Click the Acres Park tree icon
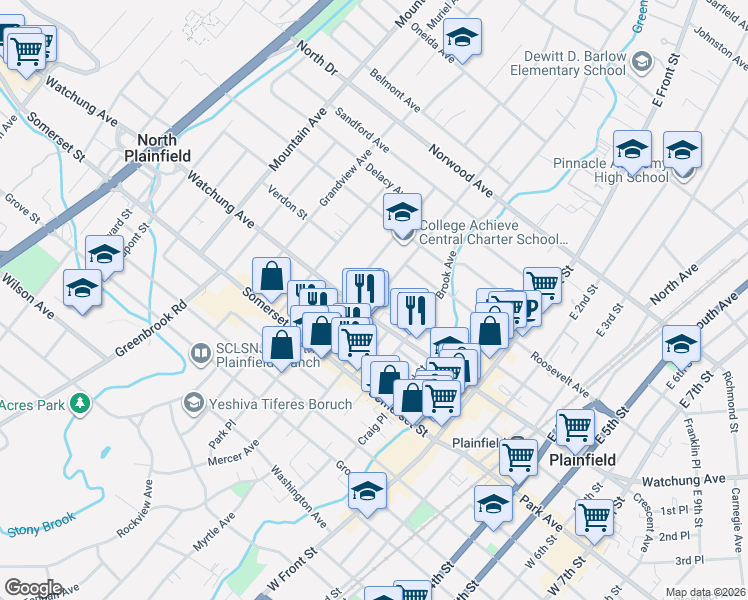Viewport: 748px width, 600px height. (80, 403)
